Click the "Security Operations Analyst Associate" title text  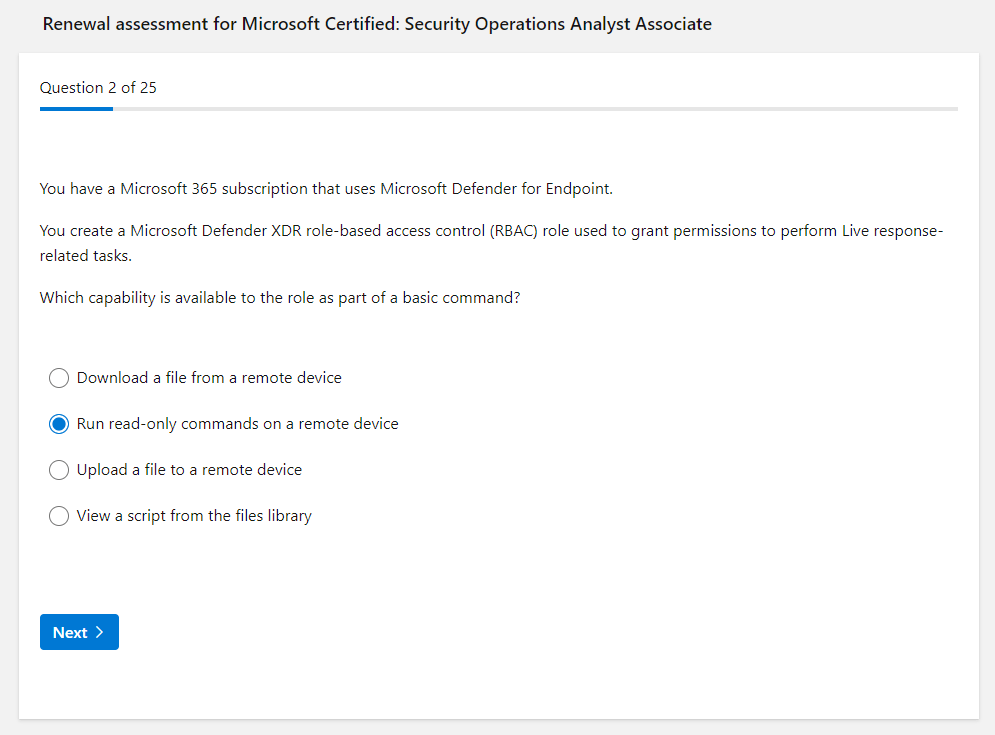558,24
